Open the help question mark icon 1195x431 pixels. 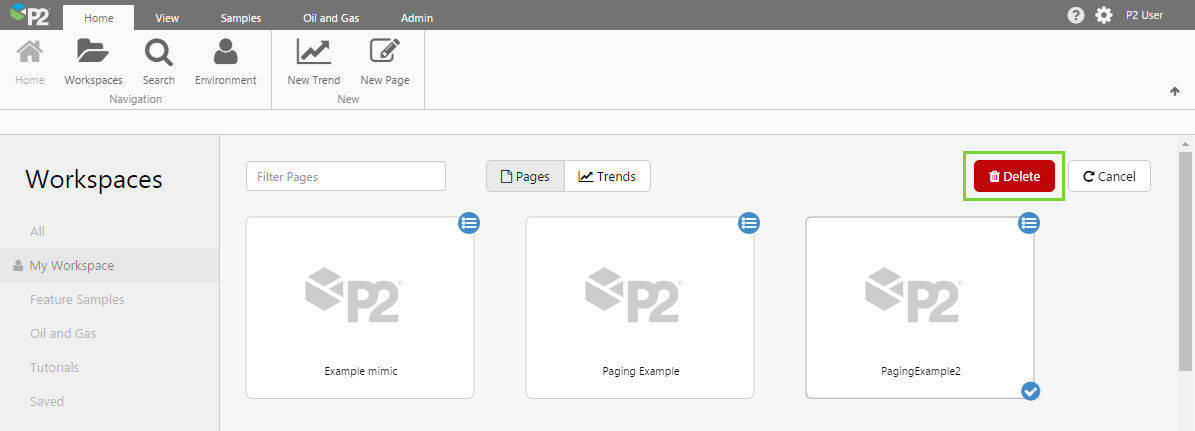[1076, 15]
